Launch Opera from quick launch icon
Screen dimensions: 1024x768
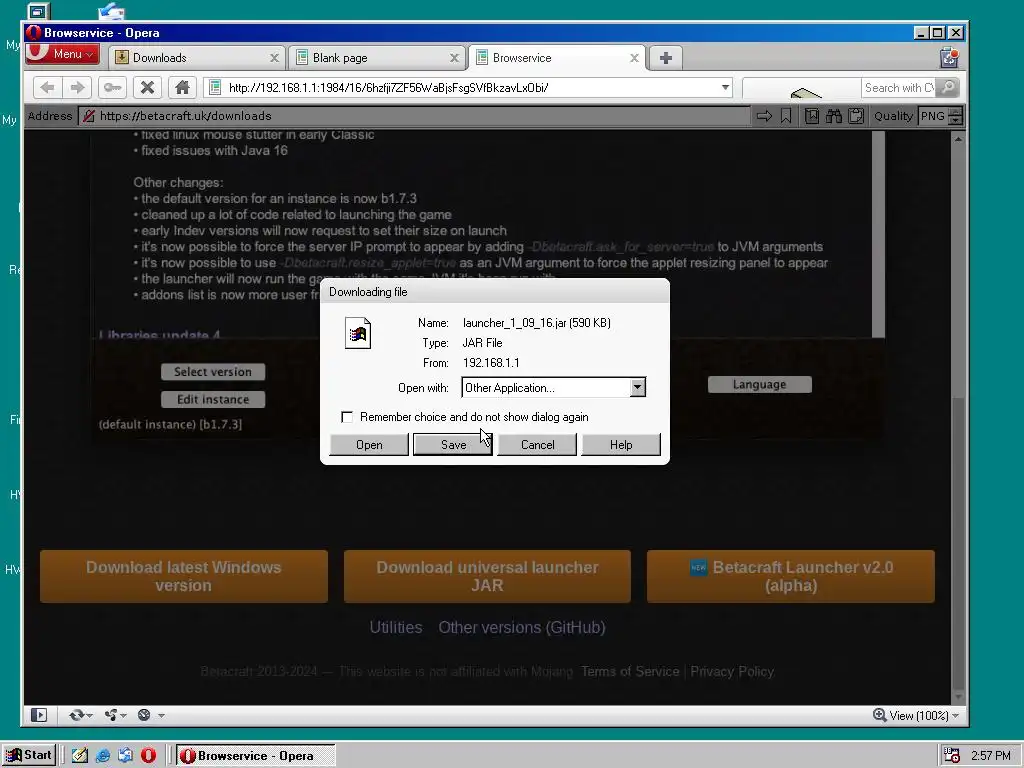pos(148,756)
